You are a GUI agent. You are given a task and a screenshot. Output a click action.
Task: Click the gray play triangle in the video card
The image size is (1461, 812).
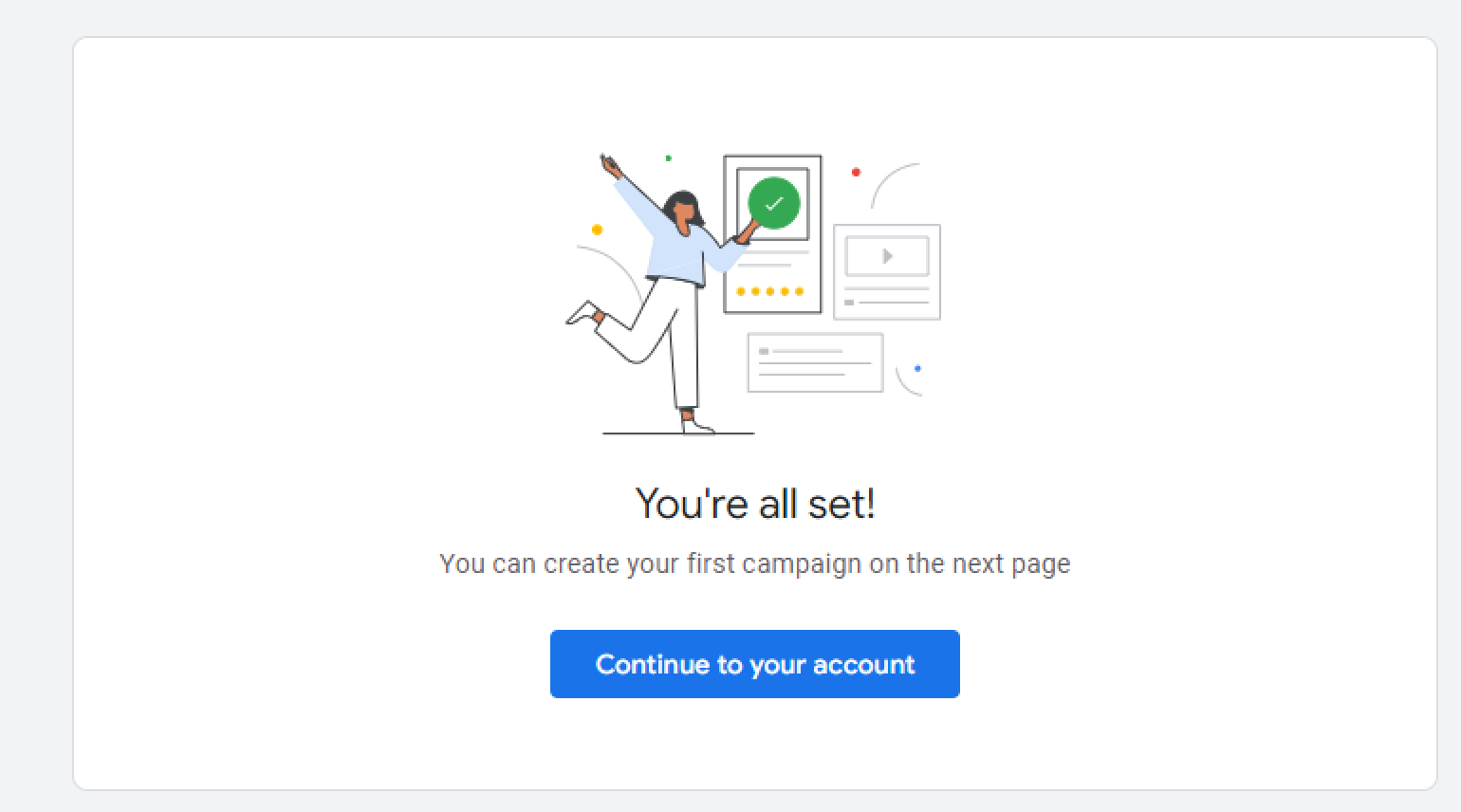(x=887, y=256)
